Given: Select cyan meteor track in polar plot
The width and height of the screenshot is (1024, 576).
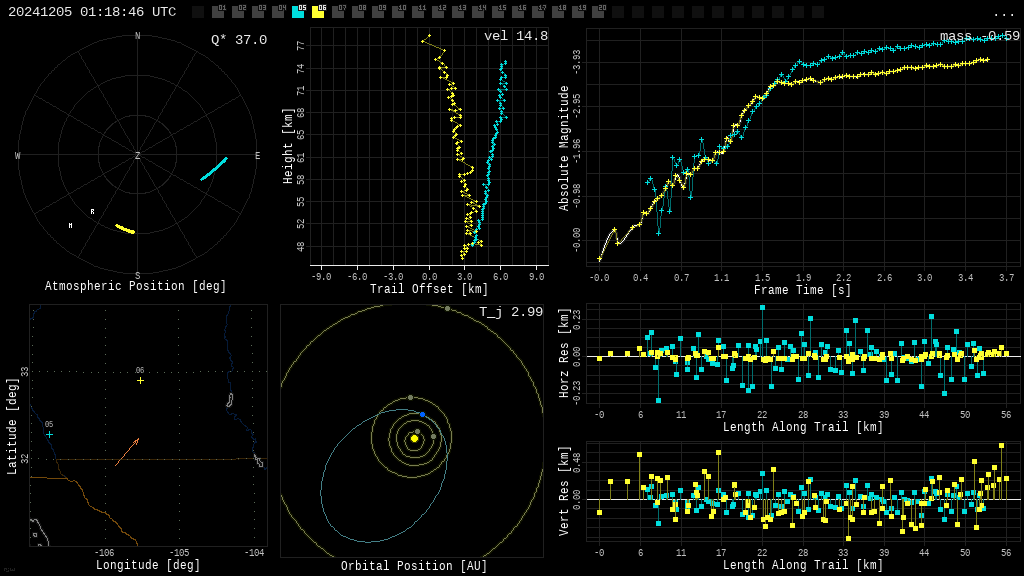Looking at the screenshot, I should (213, 169).
